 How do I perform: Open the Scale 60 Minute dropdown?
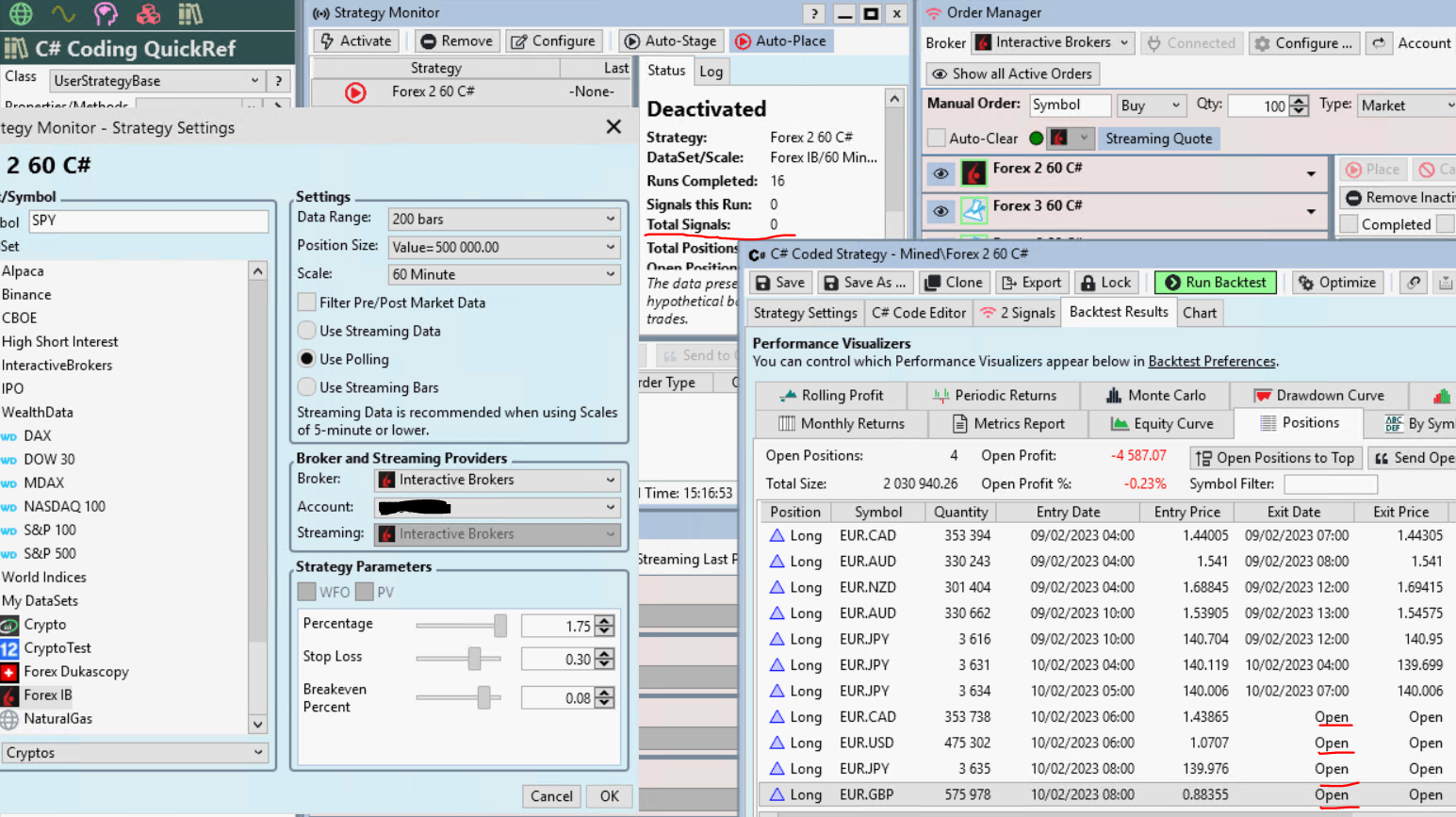pyautogui.click(x=503, y=274)
